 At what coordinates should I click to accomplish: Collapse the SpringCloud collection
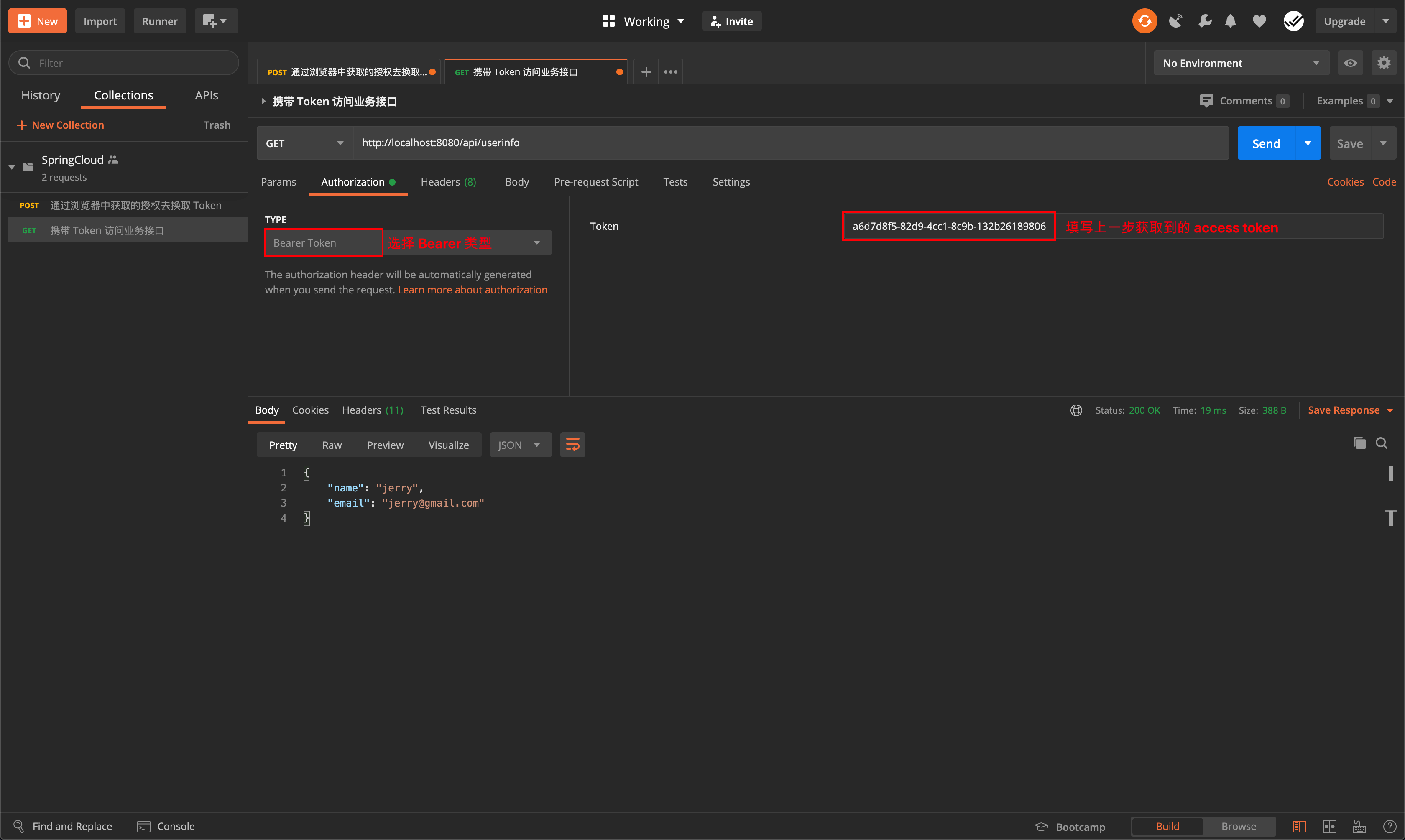click(x=11, y=167)
